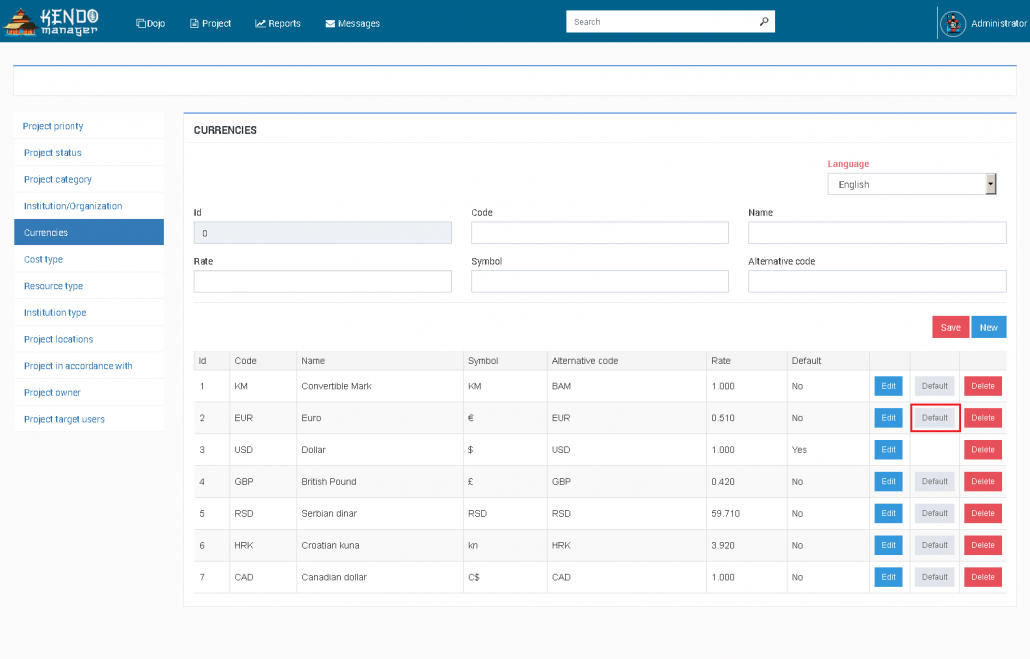Edit the Euro currency row

tap(888, 417)
